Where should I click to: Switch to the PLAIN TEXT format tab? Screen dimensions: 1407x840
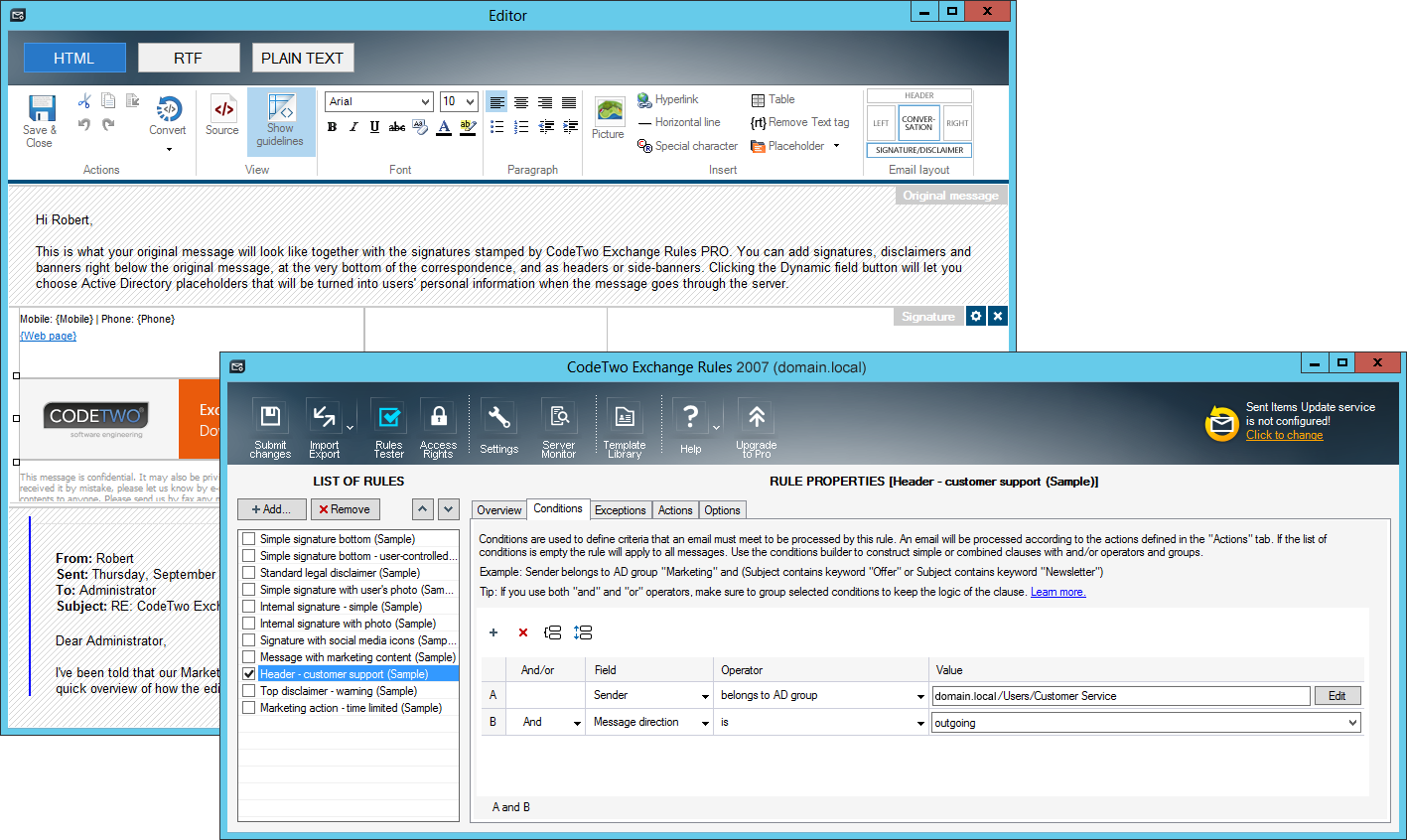[x=303, y=58]
